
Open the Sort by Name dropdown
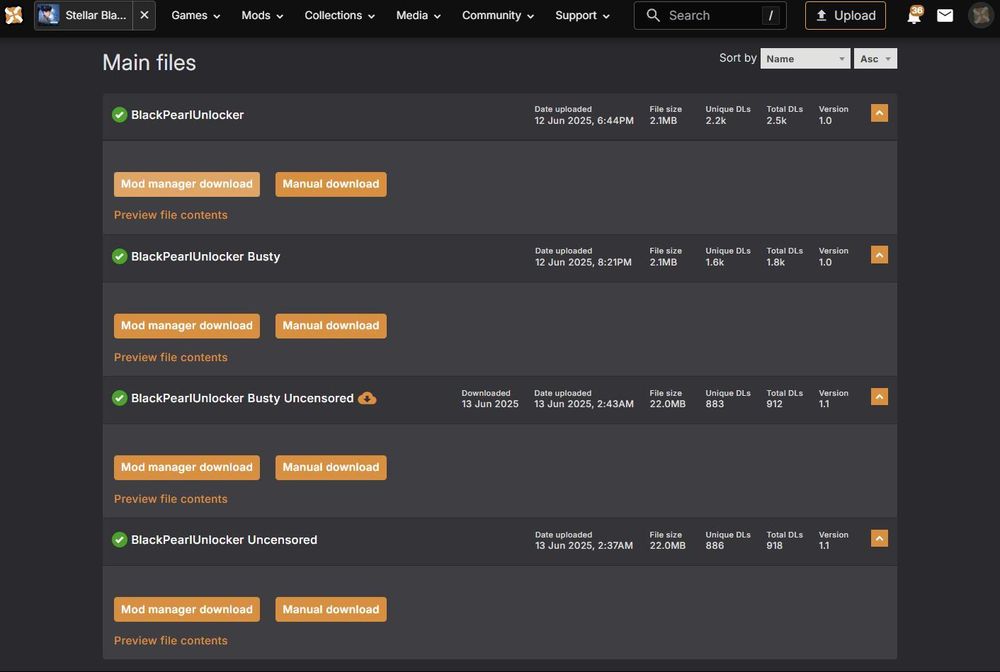(x=805, y=59)
